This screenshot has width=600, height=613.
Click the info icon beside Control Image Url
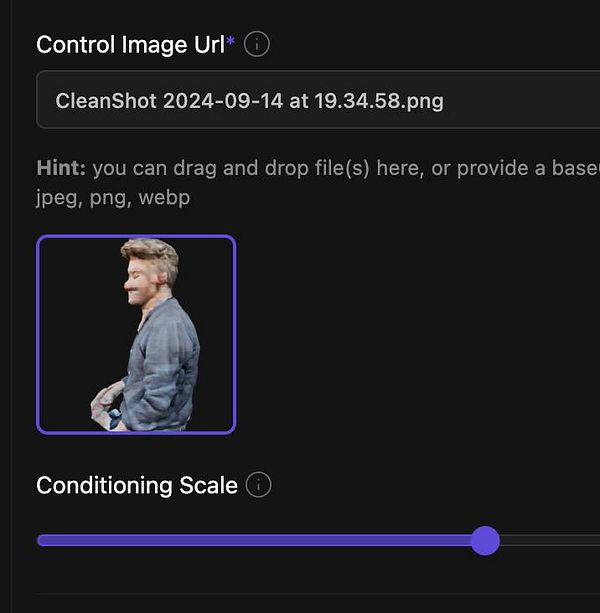pos(257,45)
